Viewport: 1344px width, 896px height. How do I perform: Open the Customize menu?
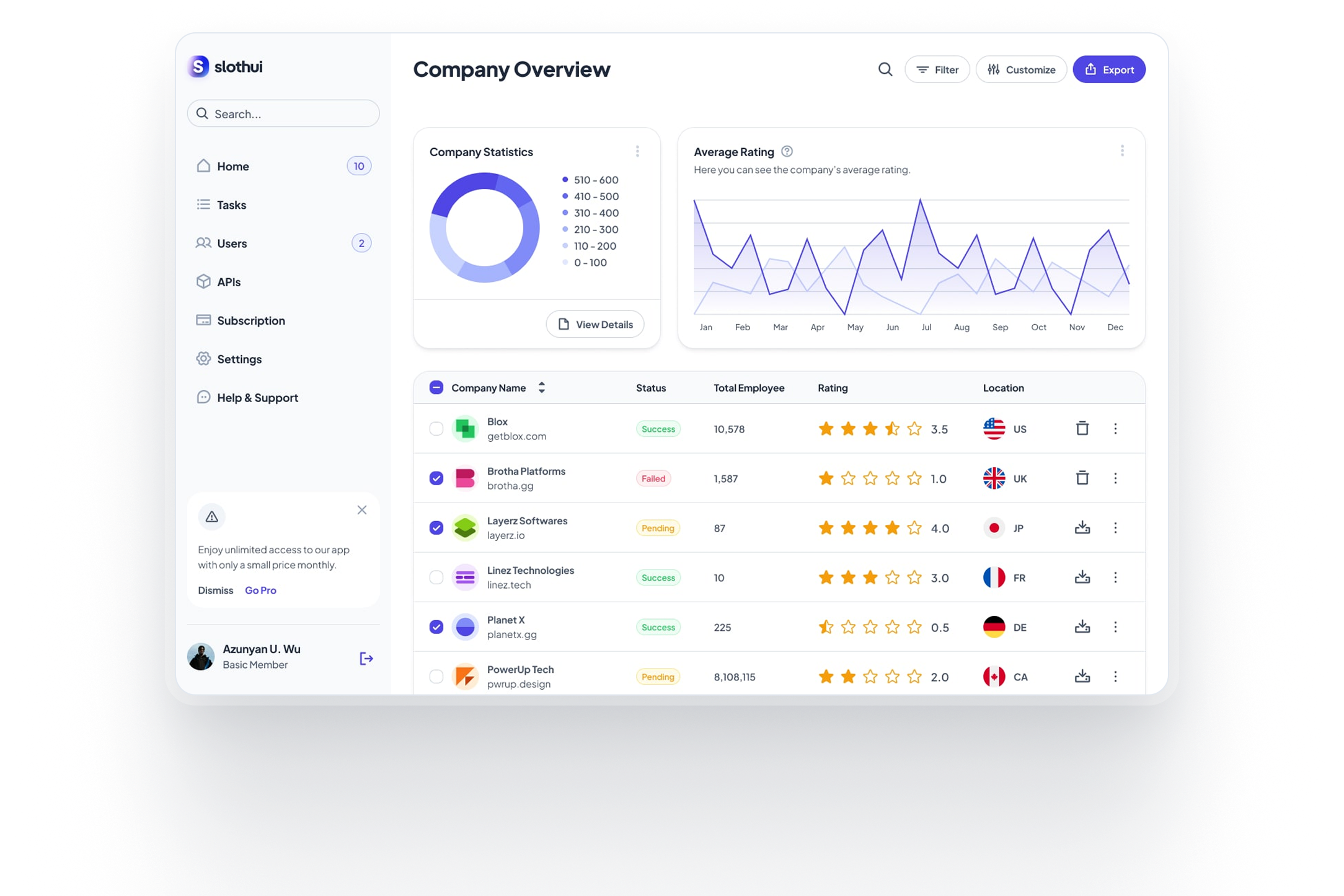pyautogui.click(x=1021, y=69)
